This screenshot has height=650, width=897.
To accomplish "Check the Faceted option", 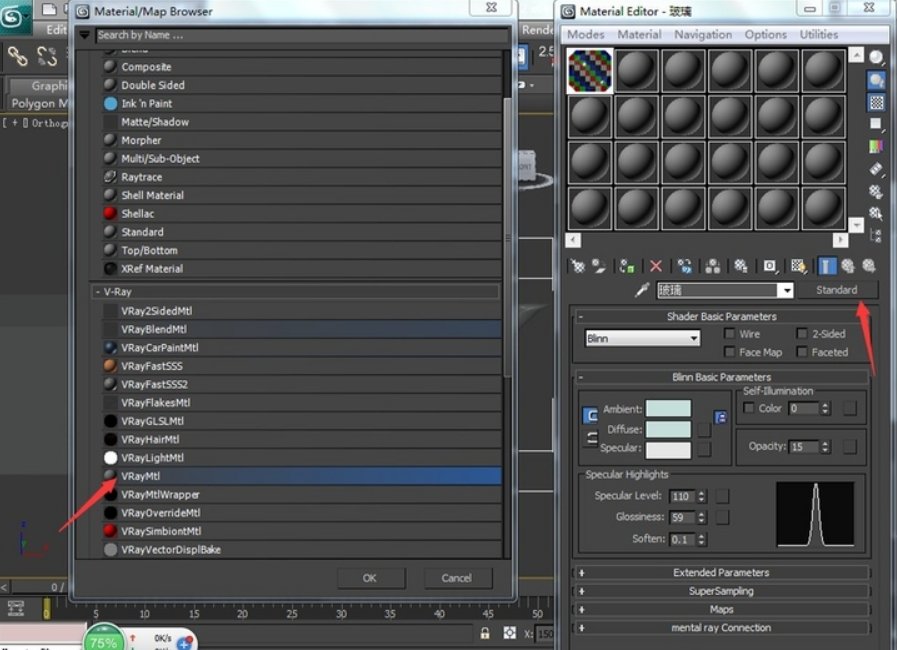I will (802, 352).
